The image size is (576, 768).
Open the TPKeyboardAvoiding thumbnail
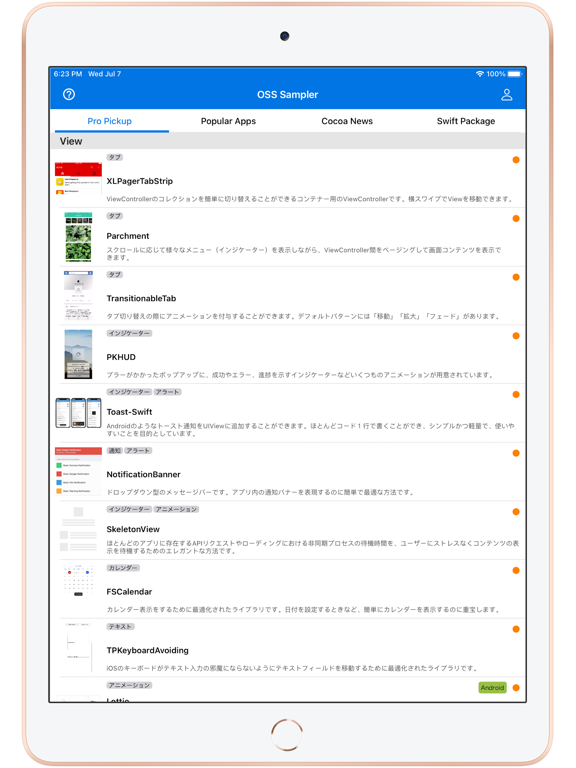[x=78, y=648]
